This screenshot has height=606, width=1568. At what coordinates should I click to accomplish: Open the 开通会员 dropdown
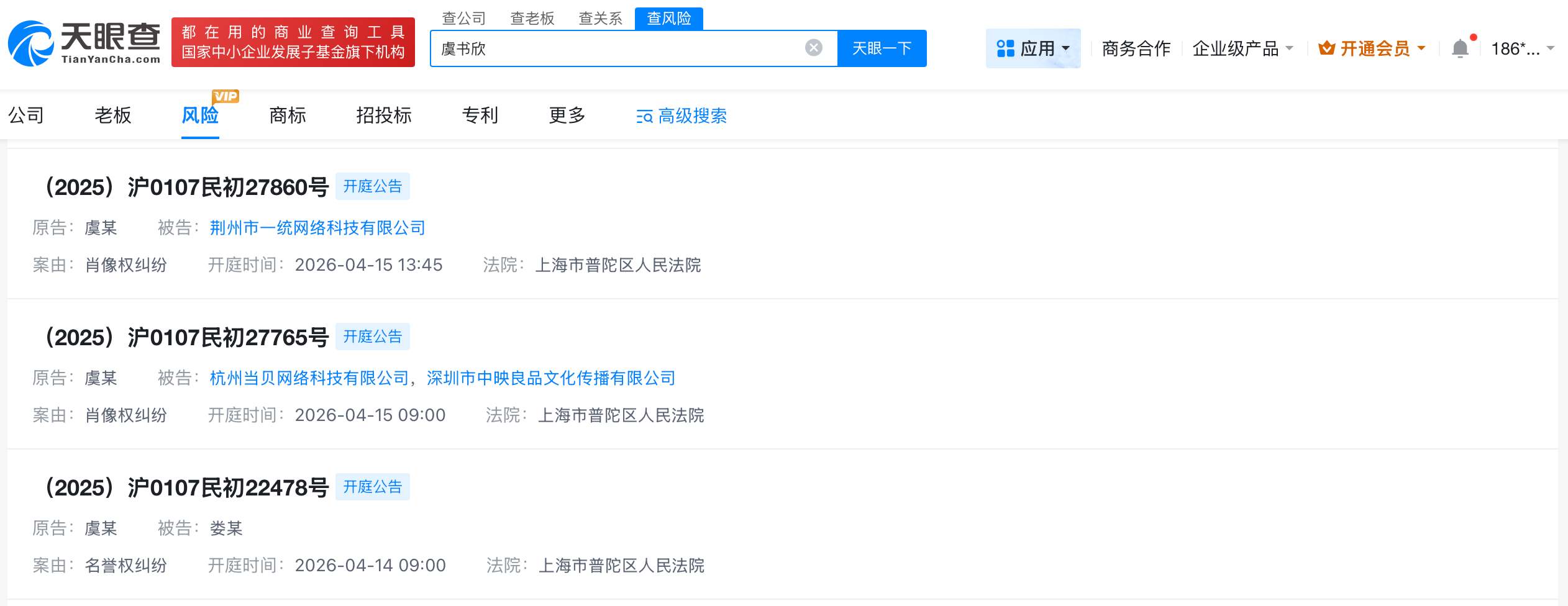coord(1422,48)
